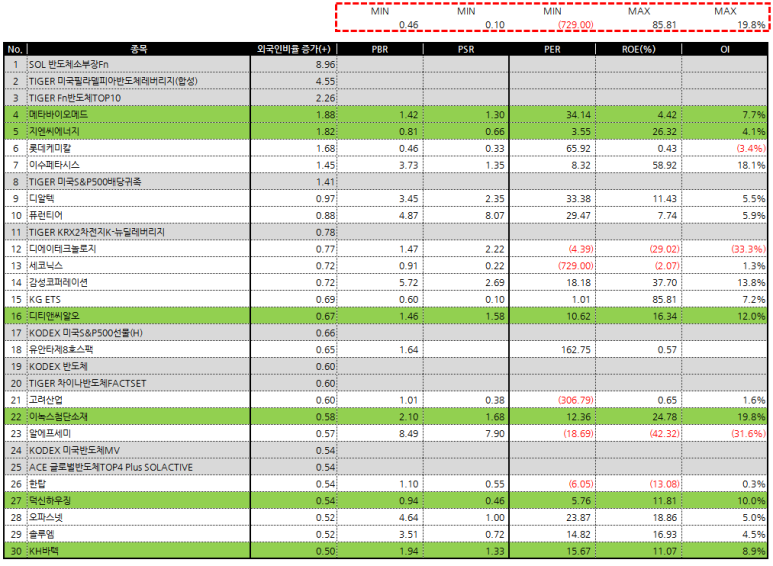
Task: Select ROE (42.32) for 알에프세미
Action: click(665, 433)
